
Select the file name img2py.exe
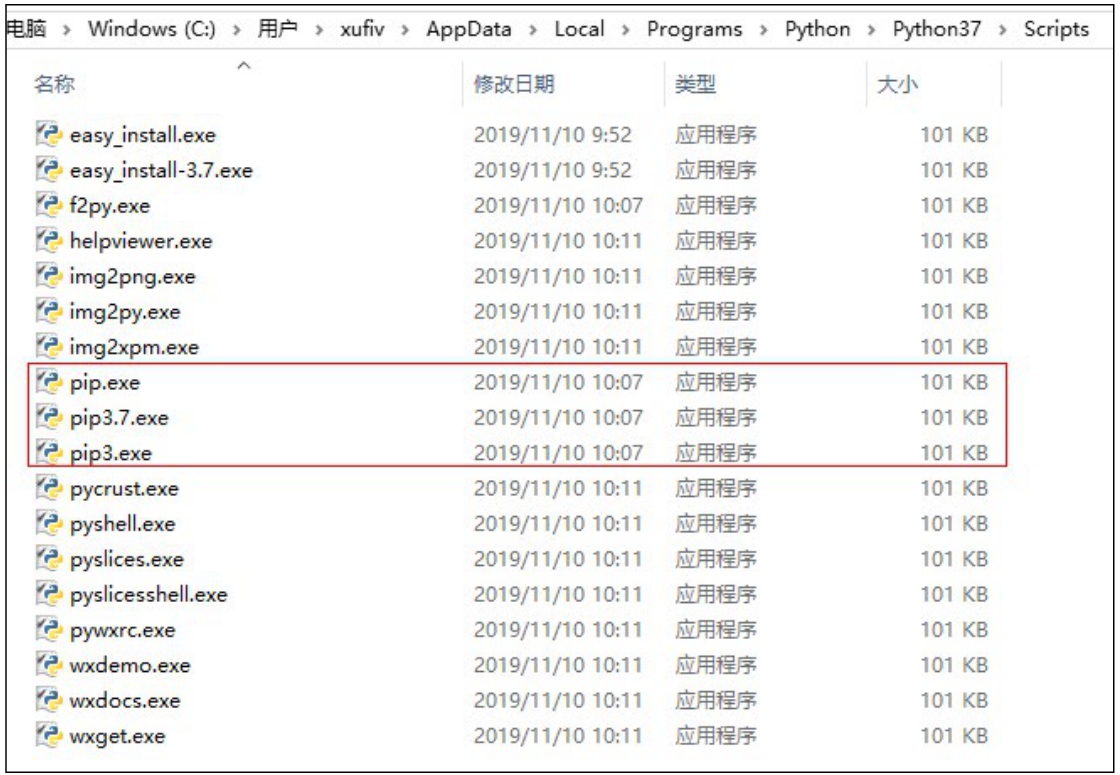[125, 312]
